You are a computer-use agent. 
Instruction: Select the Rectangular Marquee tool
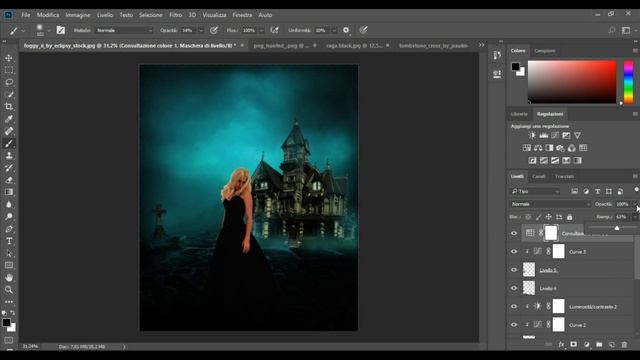pos(9,70)
